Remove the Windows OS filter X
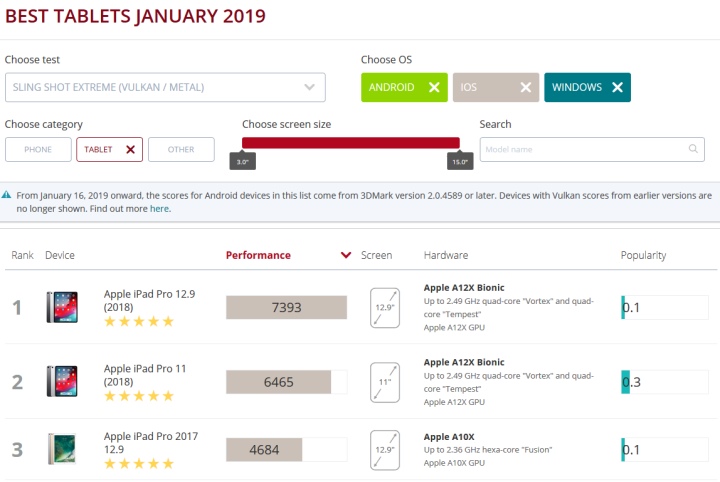Screen dimensions: 720x482 point(617,88)
